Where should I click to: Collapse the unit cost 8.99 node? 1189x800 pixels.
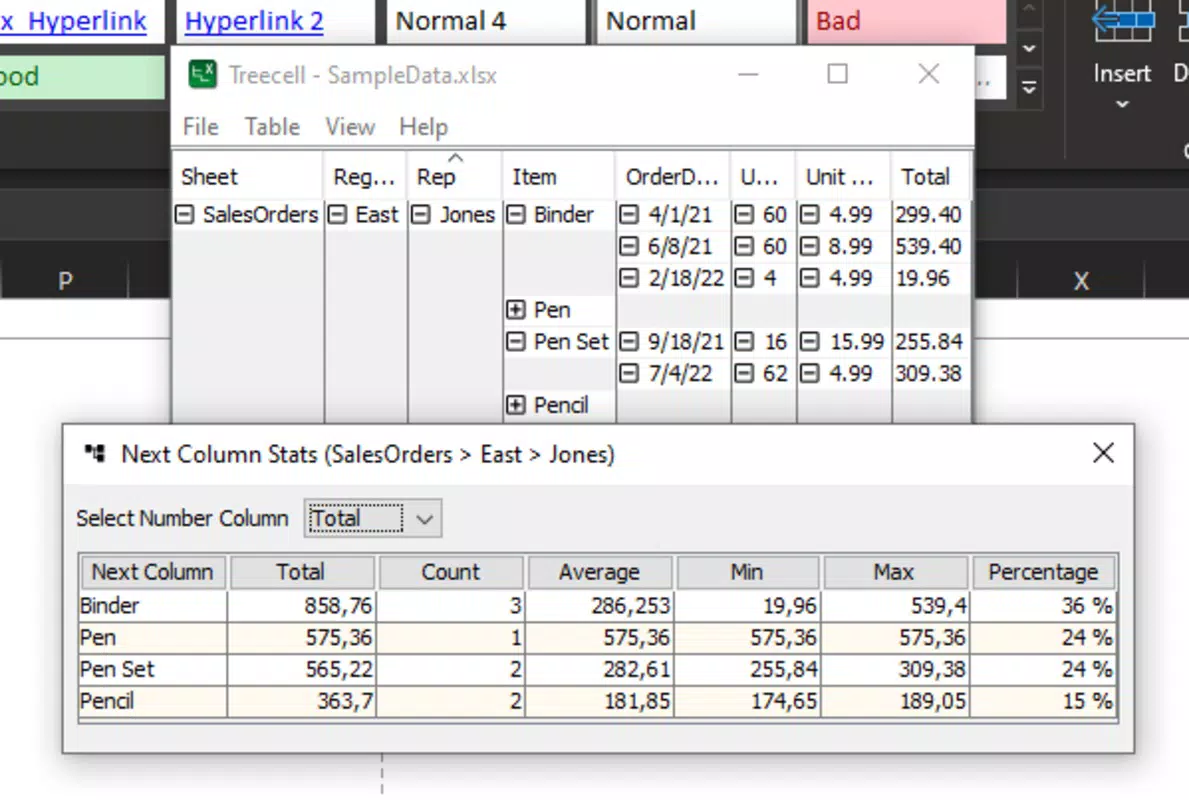[x=810, y=246]
